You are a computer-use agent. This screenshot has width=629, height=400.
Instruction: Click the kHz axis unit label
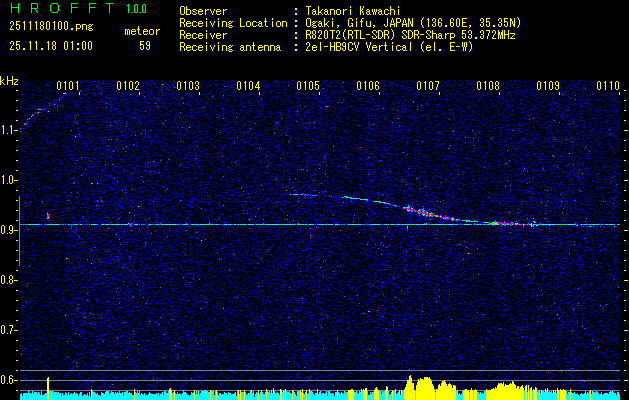click(9, 81)
